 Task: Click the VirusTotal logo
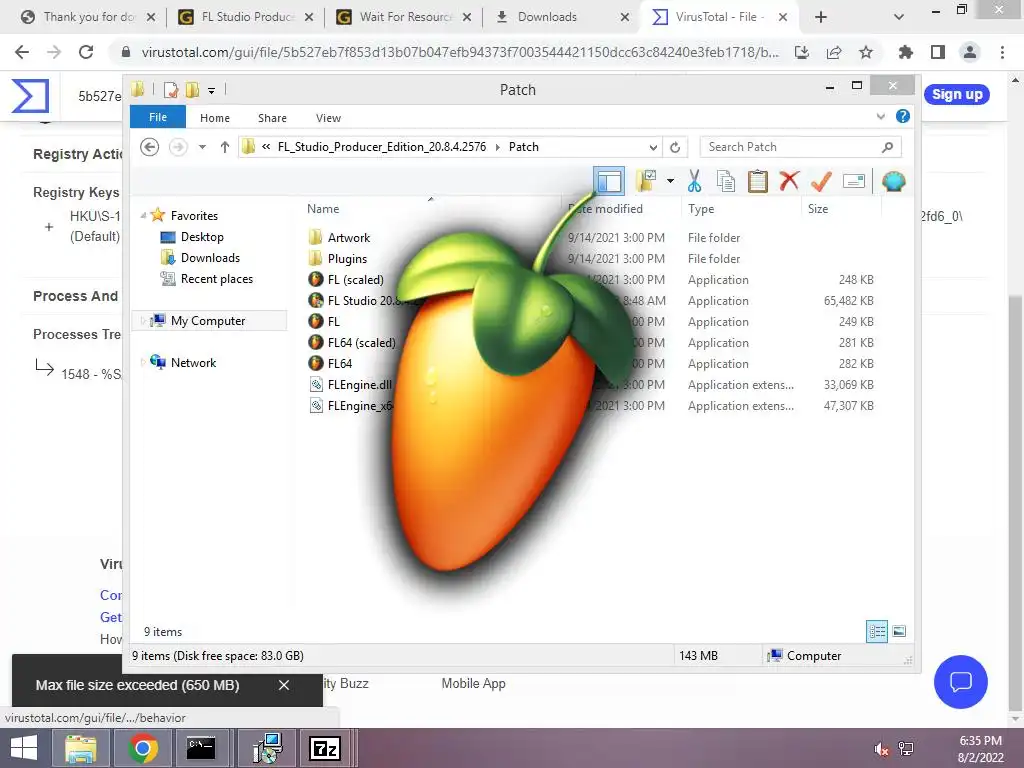(30, 96)
